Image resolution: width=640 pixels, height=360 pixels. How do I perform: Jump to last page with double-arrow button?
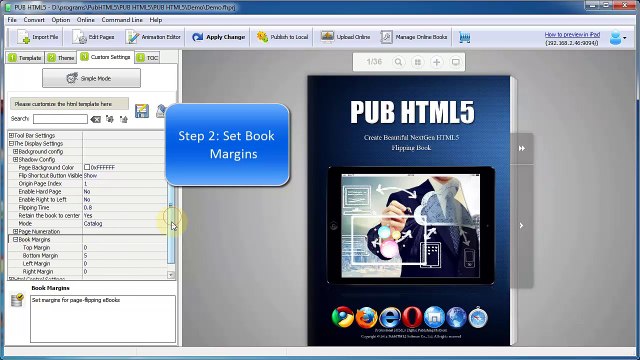[x=522, y=149]
